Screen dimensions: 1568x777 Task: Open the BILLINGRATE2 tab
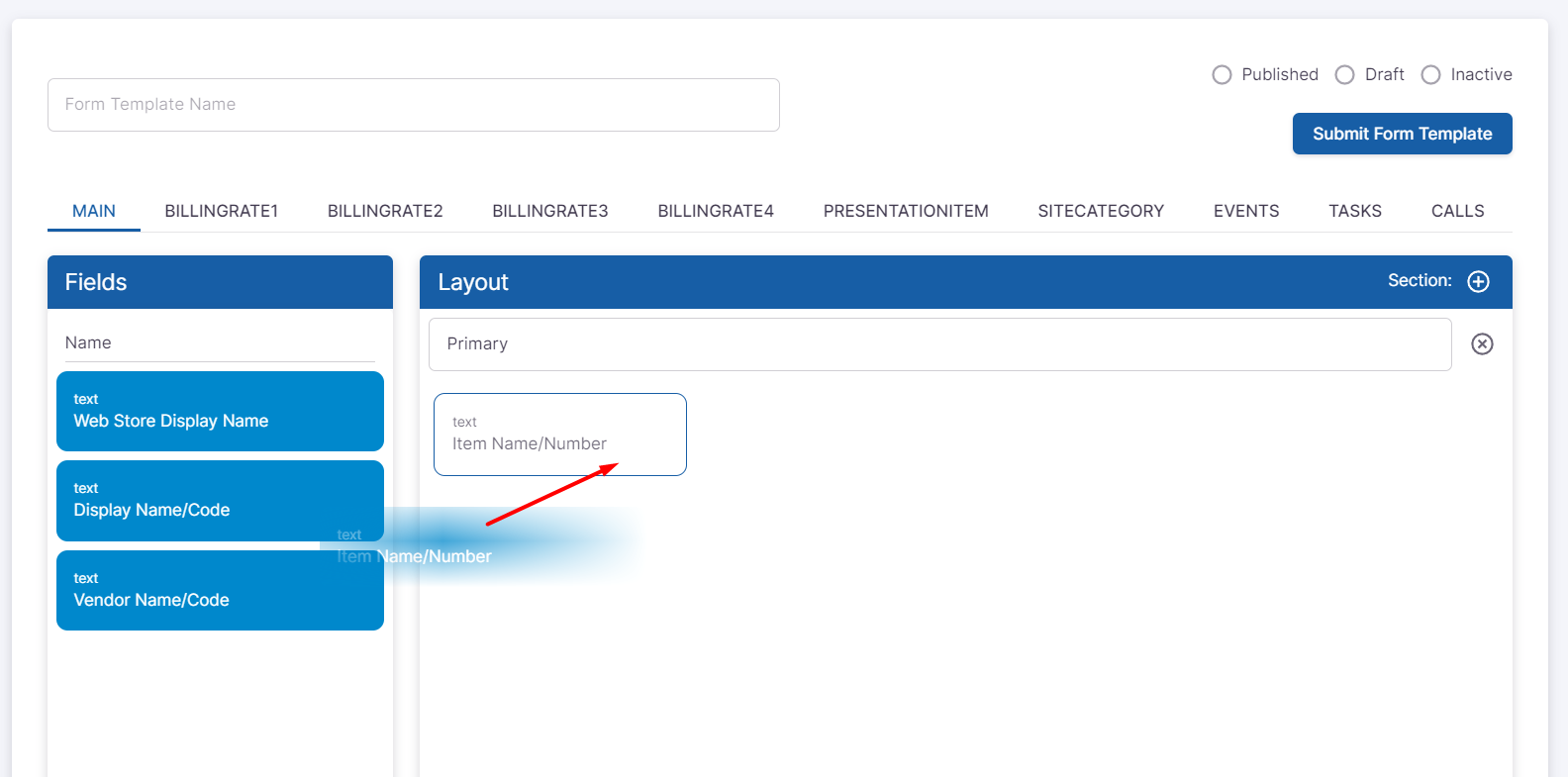(385, 211)
